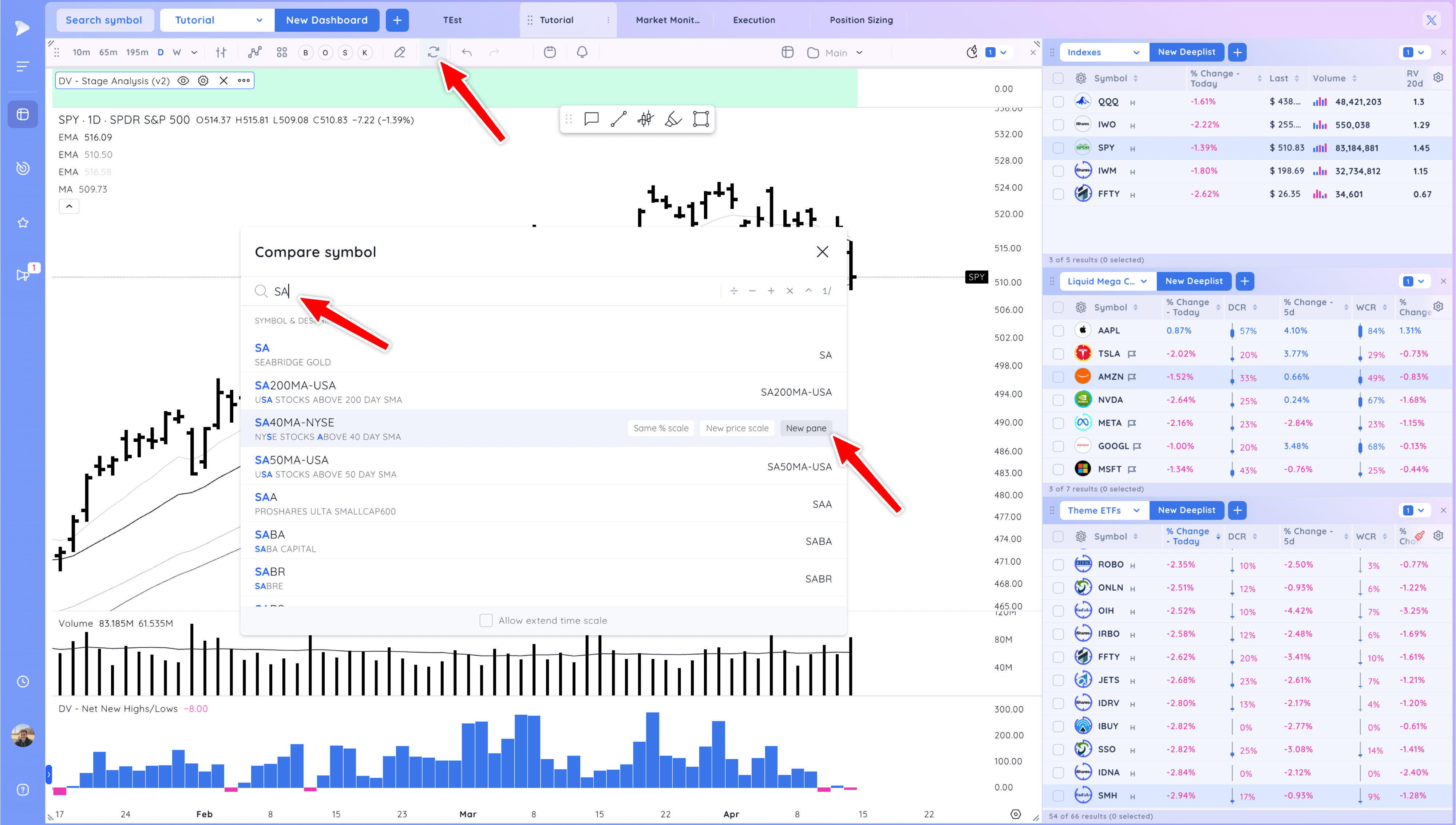1456x825 pixels.
Task: Select the comment annotation tool
Action: pos(591,119)
